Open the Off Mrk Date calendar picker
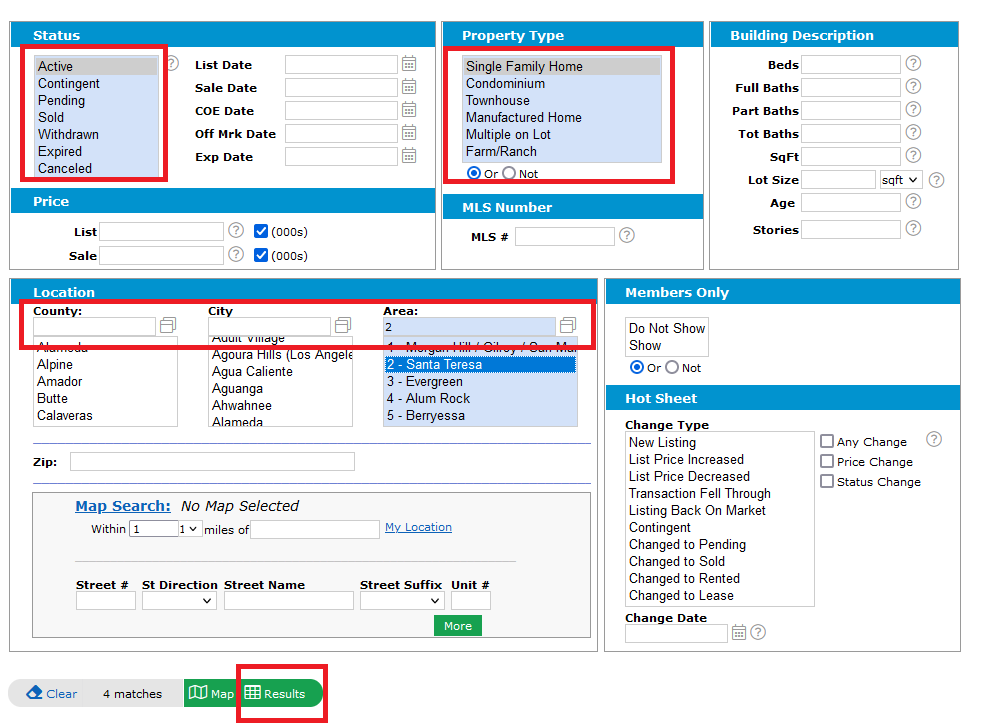The image size is (988, 725). tap(409, 133)
